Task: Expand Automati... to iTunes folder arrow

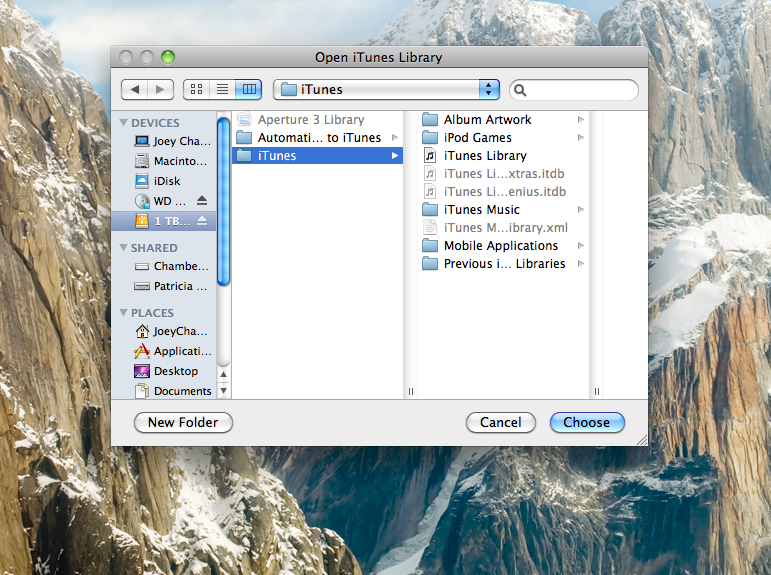Action: [x=395, y=138]
